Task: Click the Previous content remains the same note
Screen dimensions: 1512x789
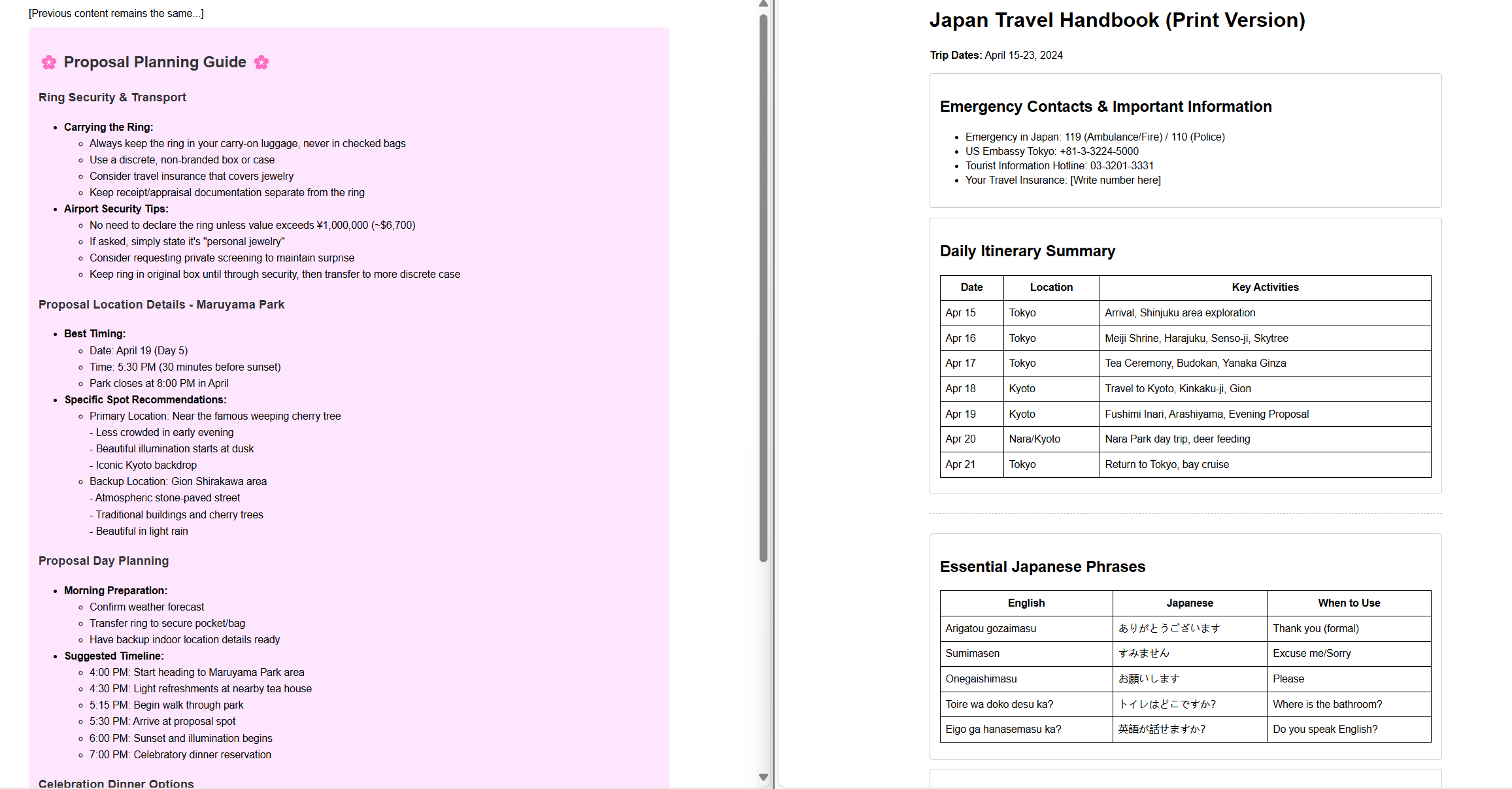Action: coord(116,14)
